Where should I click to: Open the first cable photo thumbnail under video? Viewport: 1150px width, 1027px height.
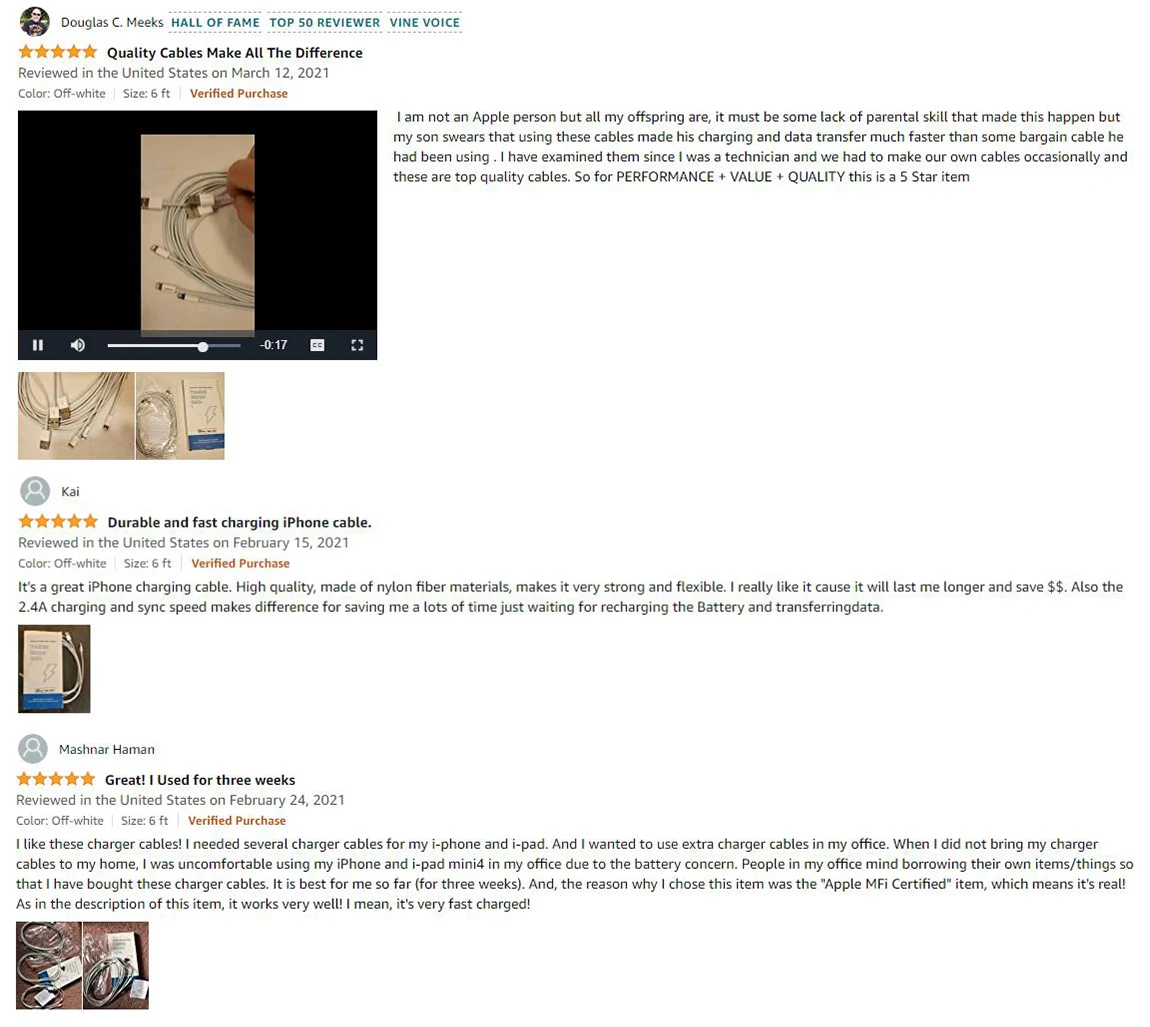pos(76,416)
